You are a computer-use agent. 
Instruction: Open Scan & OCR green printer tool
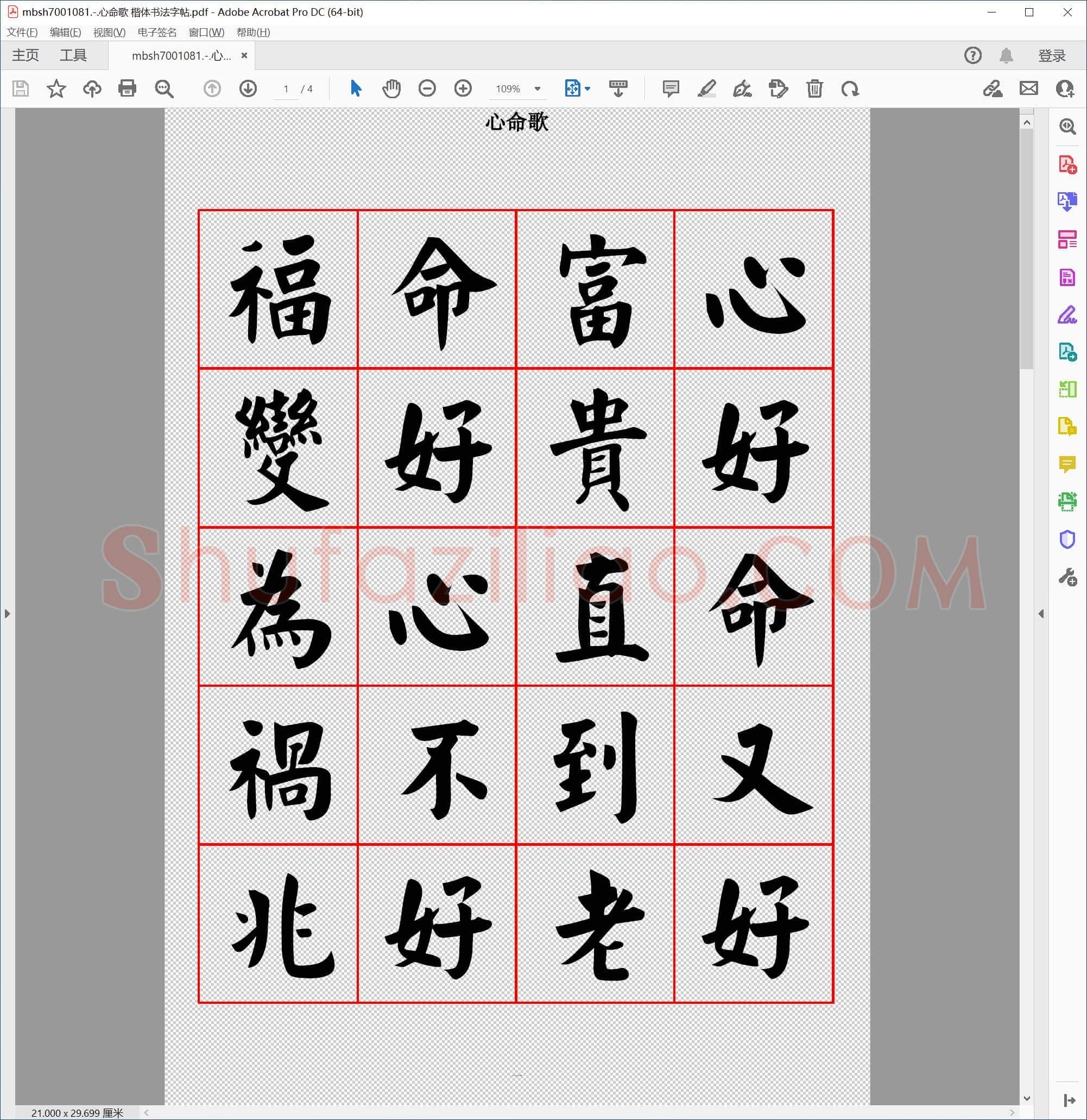tap(1067, 502)
